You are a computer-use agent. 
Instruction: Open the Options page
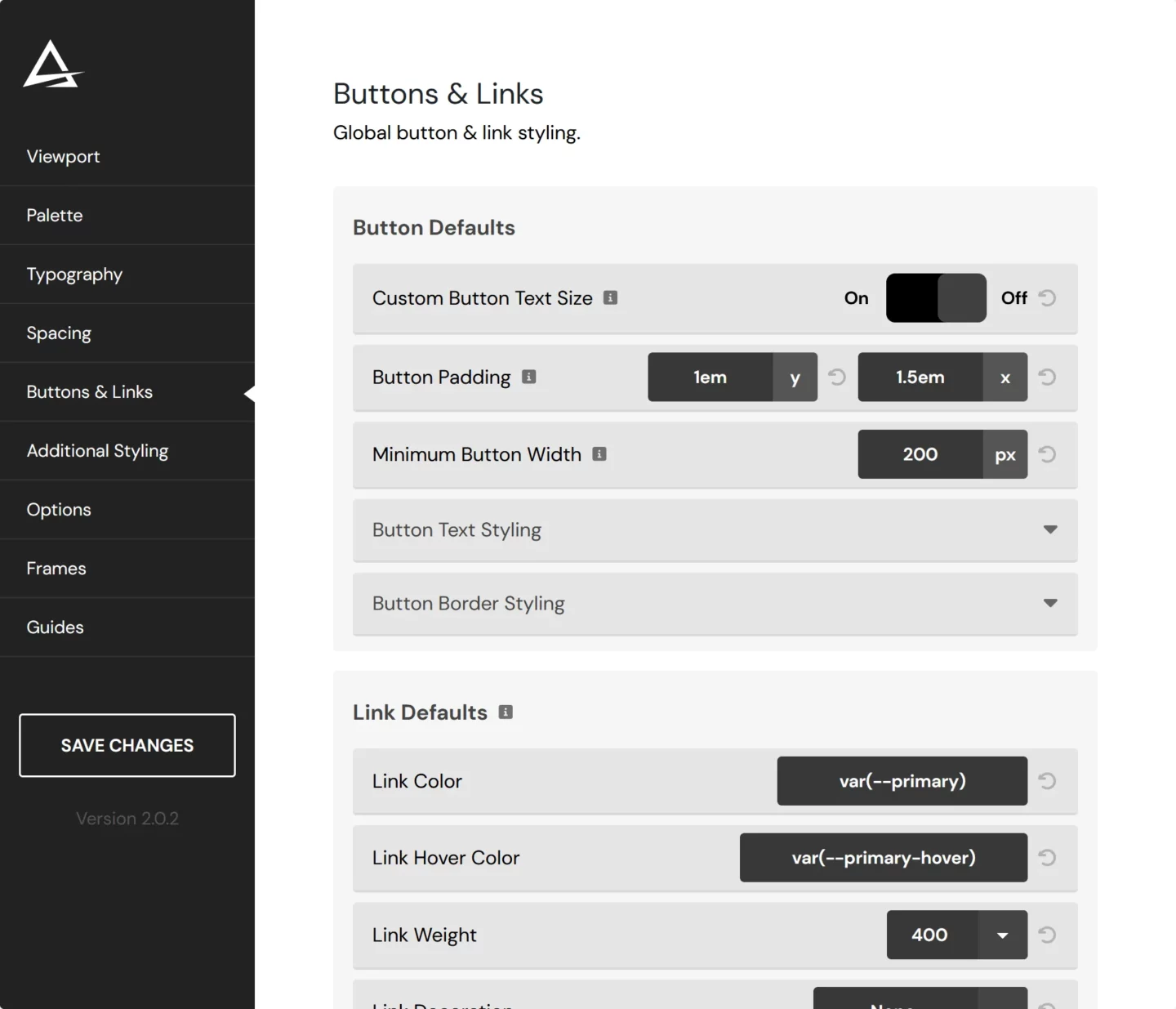click(127, 509)
